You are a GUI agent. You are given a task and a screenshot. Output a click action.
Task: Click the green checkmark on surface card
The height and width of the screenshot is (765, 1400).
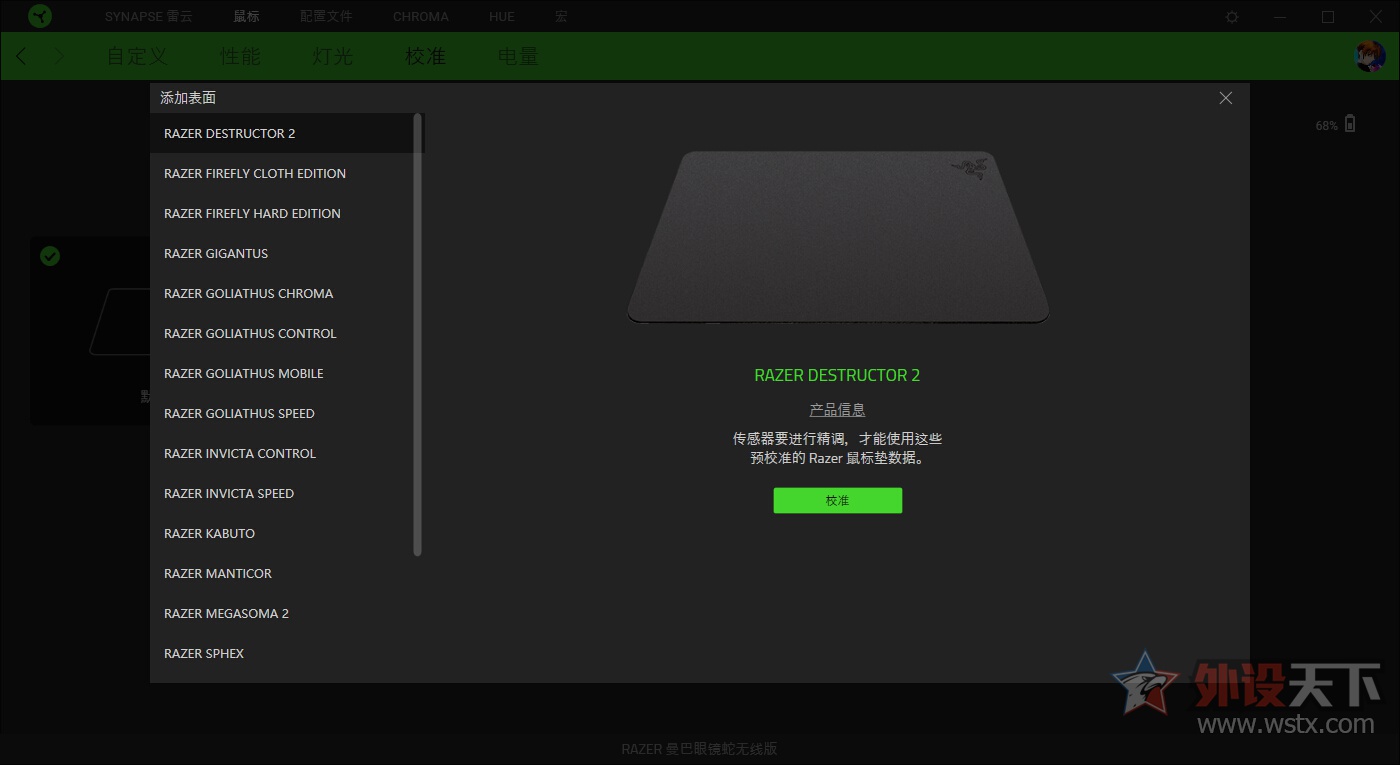click(x=50, y=257)
